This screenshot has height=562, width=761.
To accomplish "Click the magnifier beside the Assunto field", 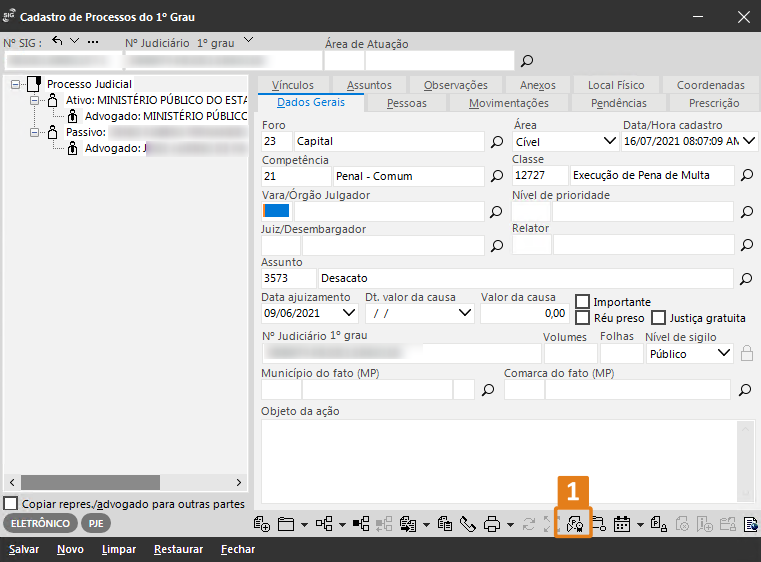I will pos(746,278).
